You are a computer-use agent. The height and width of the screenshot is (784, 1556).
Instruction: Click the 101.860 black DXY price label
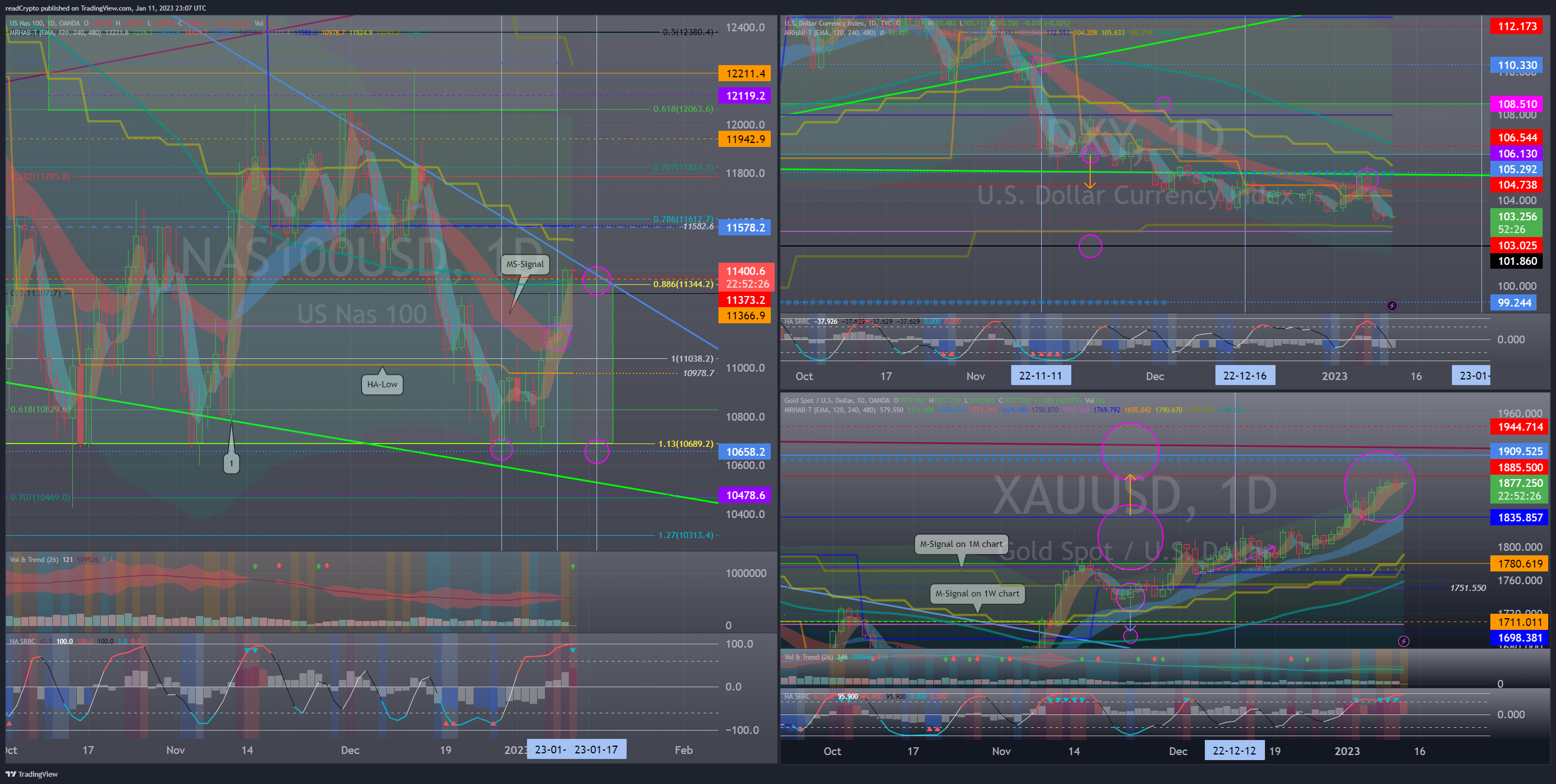1516,261
